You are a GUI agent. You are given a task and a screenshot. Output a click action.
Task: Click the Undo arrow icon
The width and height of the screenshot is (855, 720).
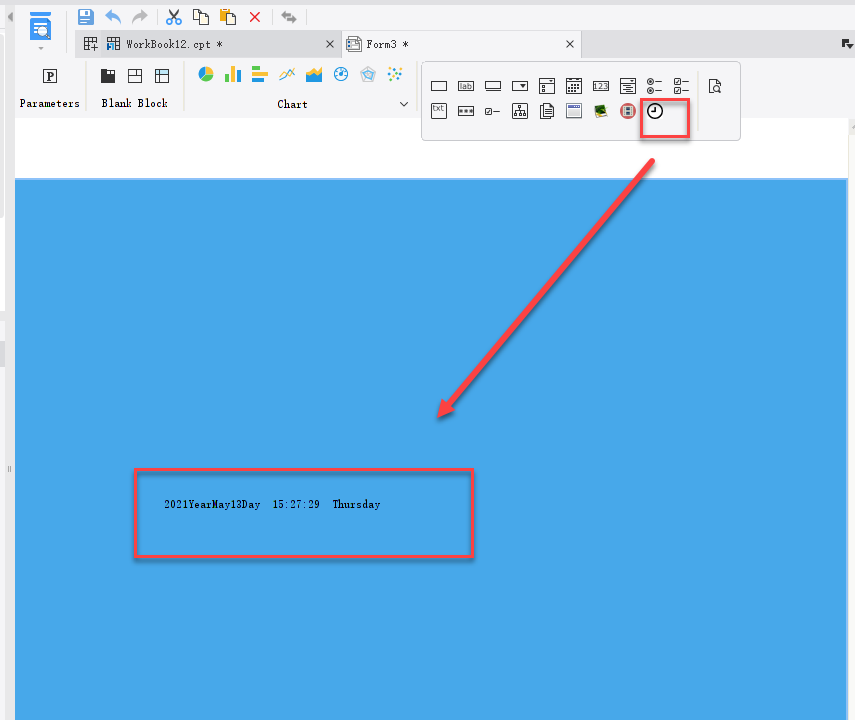pyautogui.click(x=113, y=16)
